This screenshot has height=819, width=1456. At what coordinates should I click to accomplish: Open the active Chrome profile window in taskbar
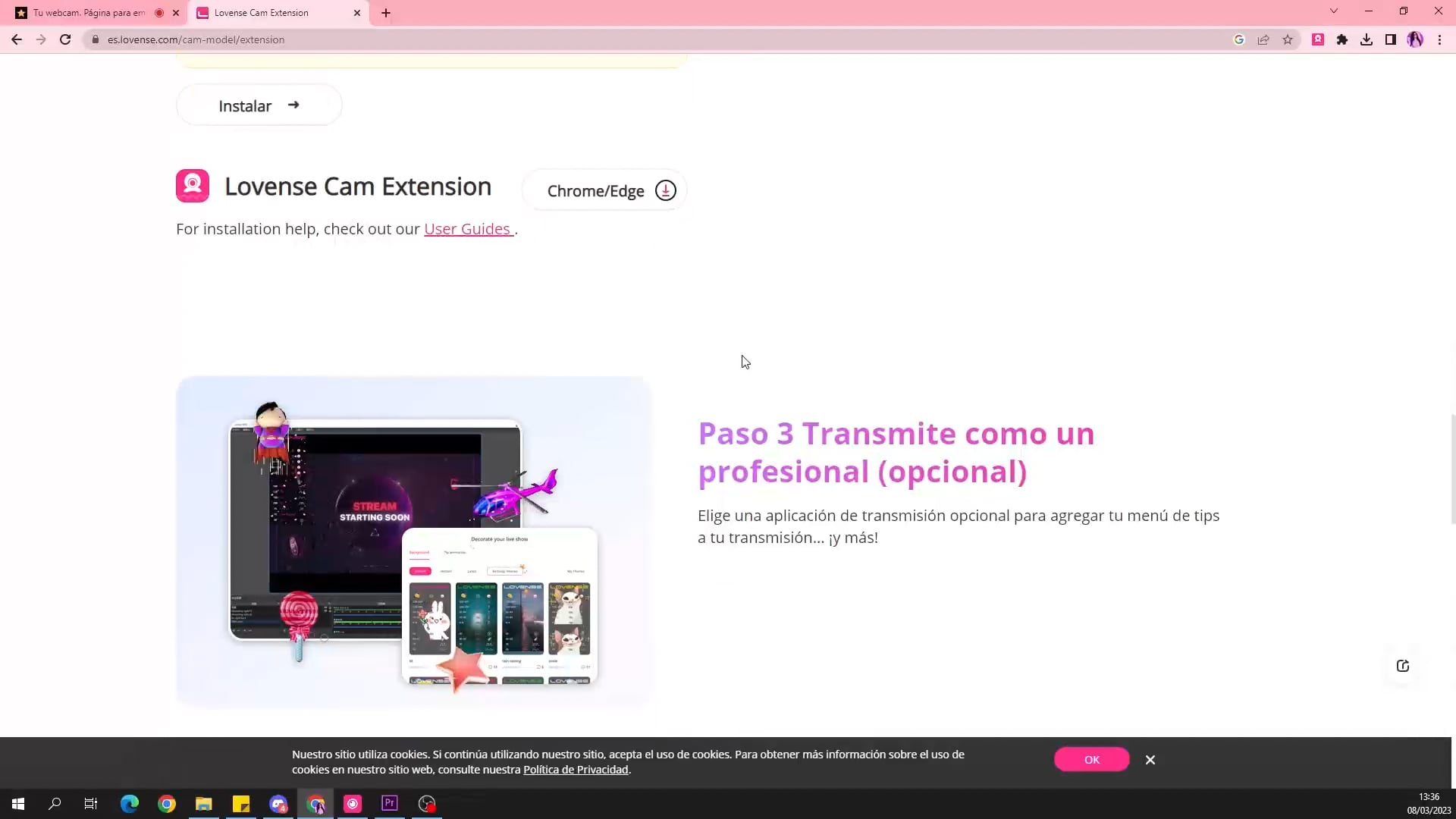pyautogui.click(x=315, y=804)
